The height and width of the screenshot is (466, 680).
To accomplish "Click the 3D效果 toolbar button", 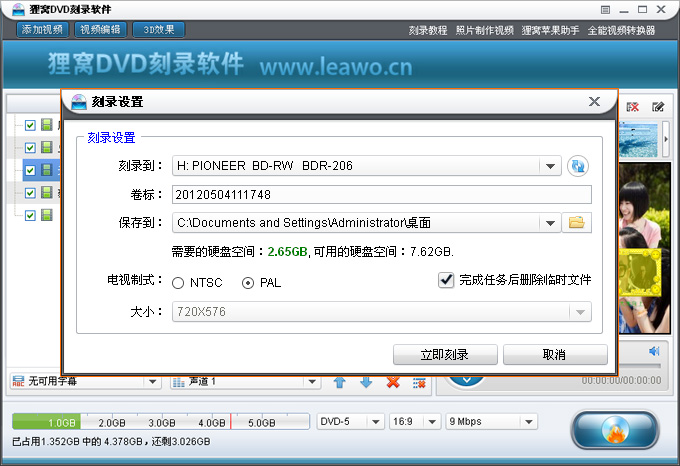I will pyautogui.click(x=159, y=30).
